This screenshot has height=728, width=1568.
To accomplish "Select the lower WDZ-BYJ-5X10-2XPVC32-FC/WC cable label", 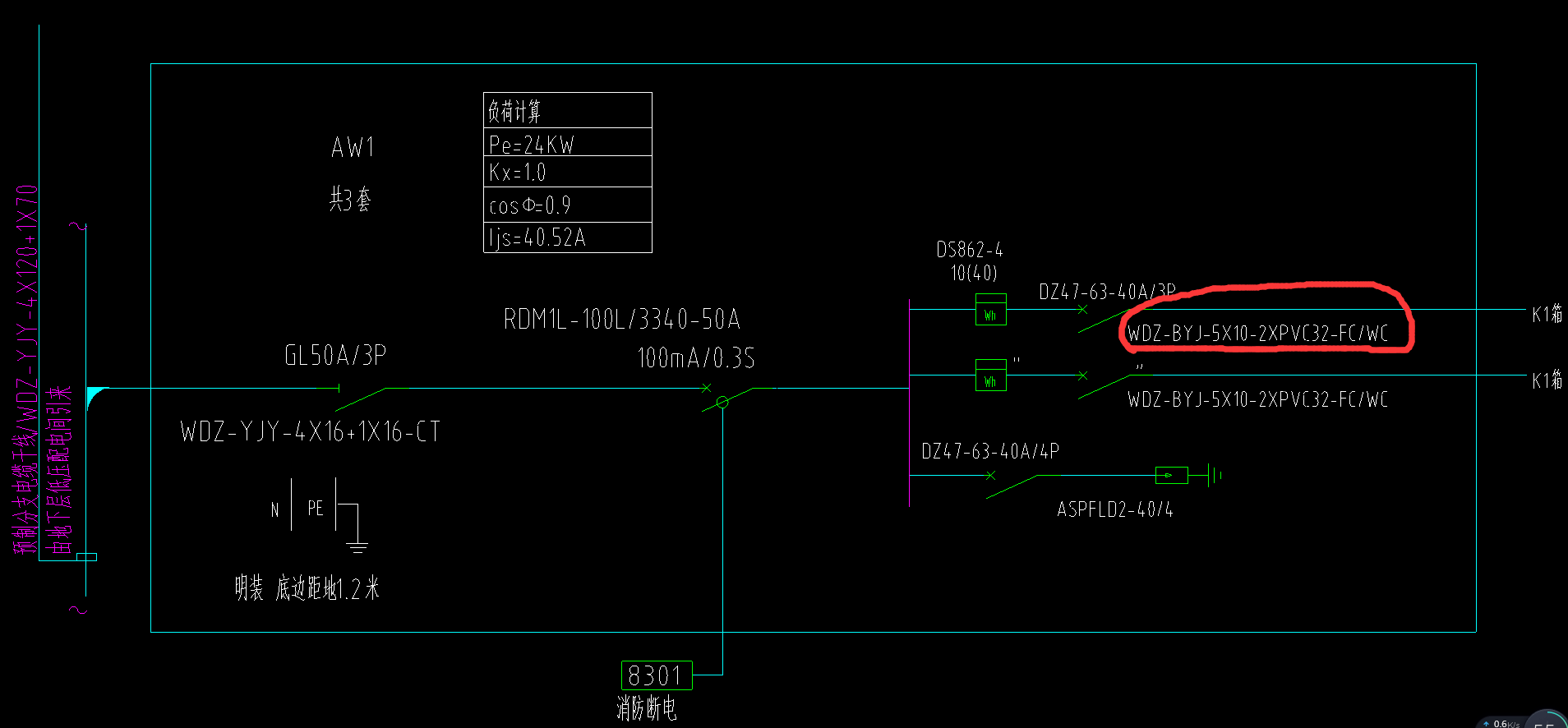I will [x=1257, y=400].
